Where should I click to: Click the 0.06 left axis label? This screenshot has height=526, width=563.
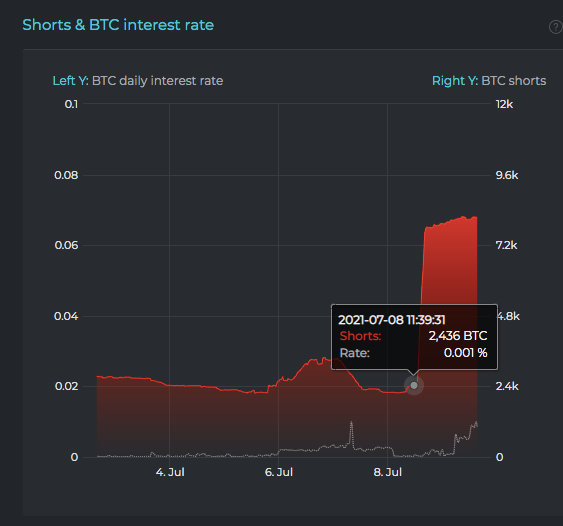66,245
